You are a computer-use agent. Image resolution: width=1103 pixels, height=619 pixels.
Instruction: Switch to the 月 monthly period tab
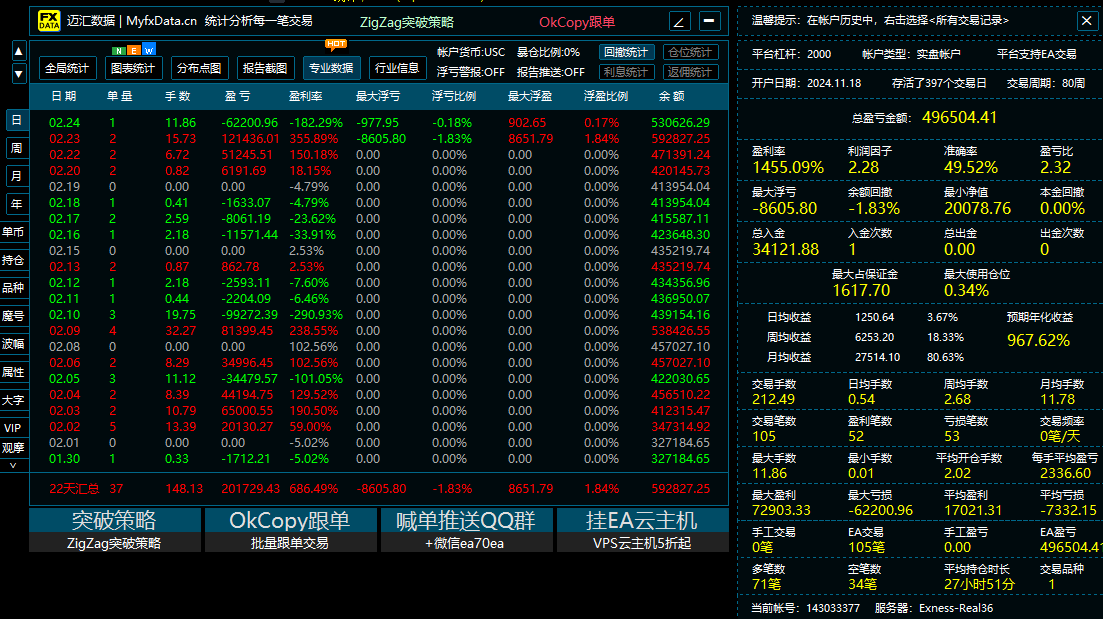(x=16, y=176)
